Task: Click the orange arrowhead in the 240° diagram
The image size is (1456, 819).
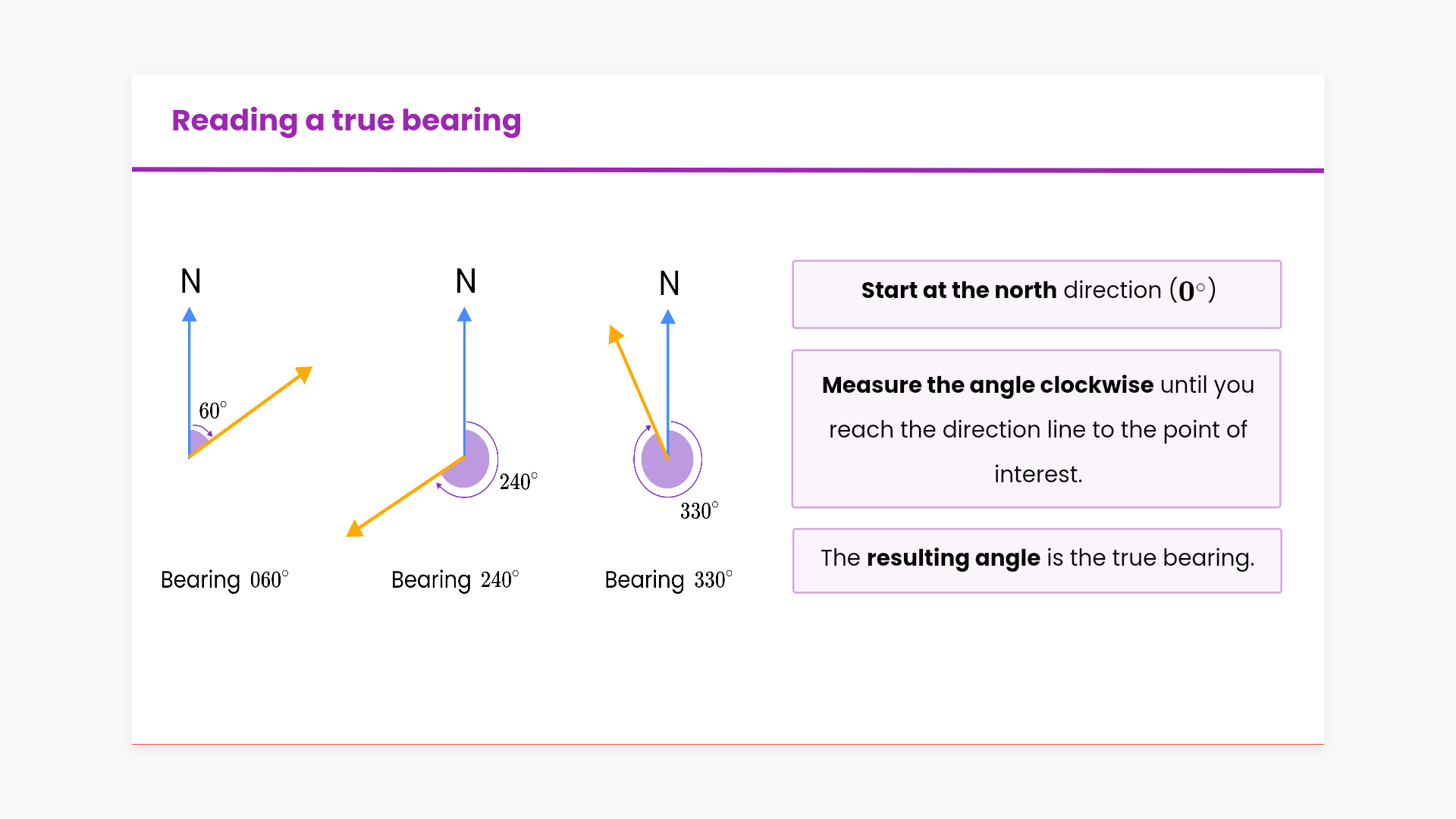Action: (355, 529)
